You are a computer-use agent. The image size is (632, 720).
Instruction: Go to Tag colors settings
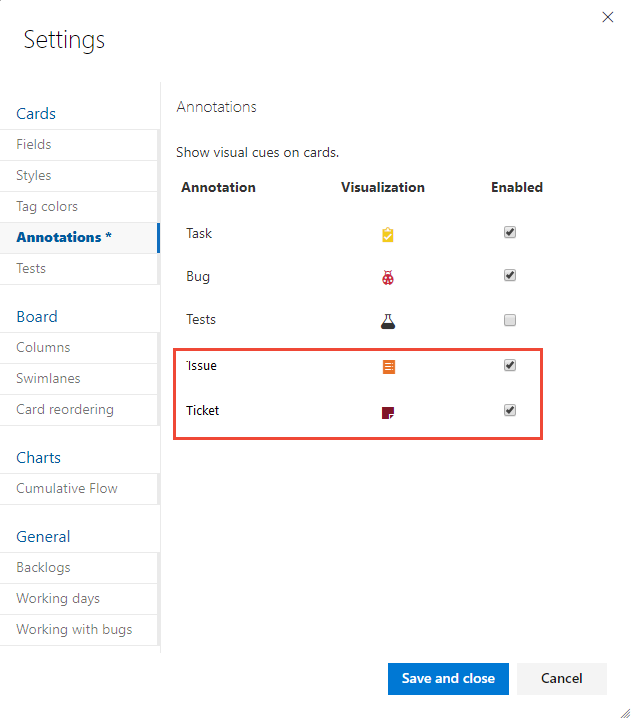click(47, 206)
